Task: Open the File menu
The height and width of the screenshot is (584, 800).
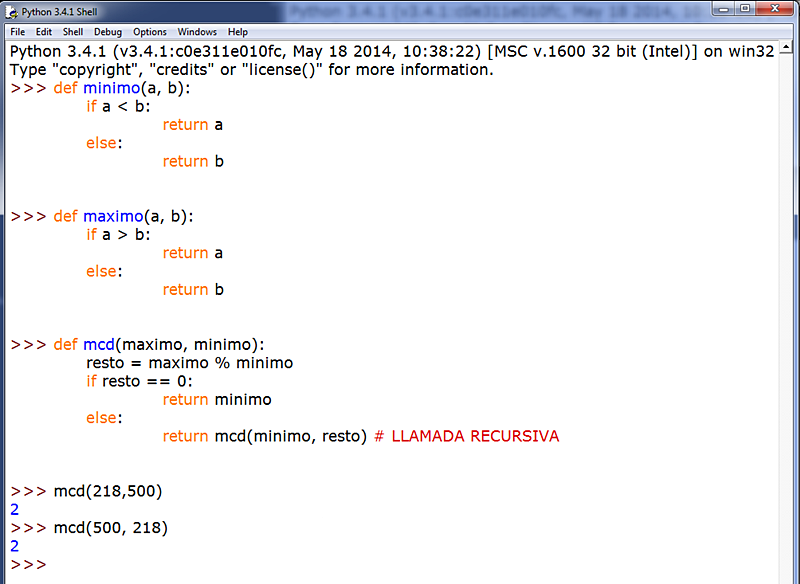Action: [x=17, y=31]
